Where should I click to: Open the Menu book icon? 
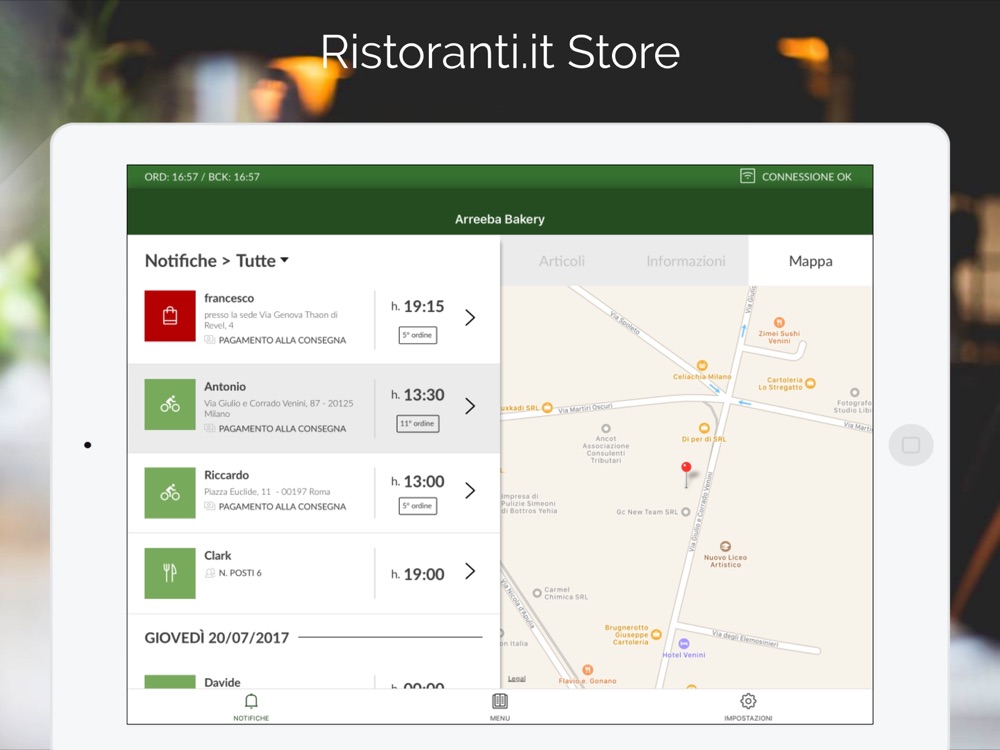click(499, 702)
